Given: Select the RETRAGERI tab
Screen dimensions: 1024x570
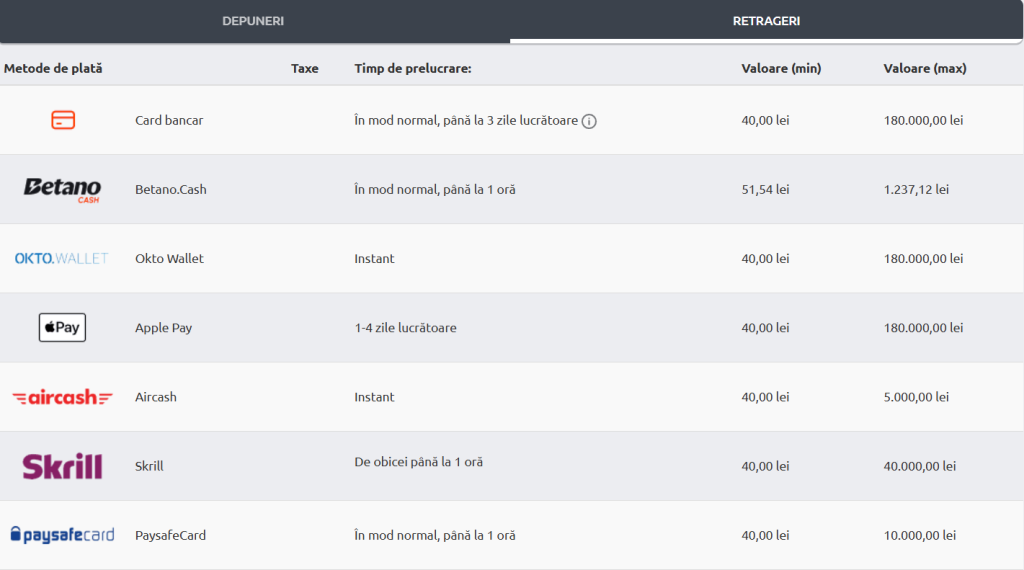Looking at the screenshot, I should (x=766, y=21).
